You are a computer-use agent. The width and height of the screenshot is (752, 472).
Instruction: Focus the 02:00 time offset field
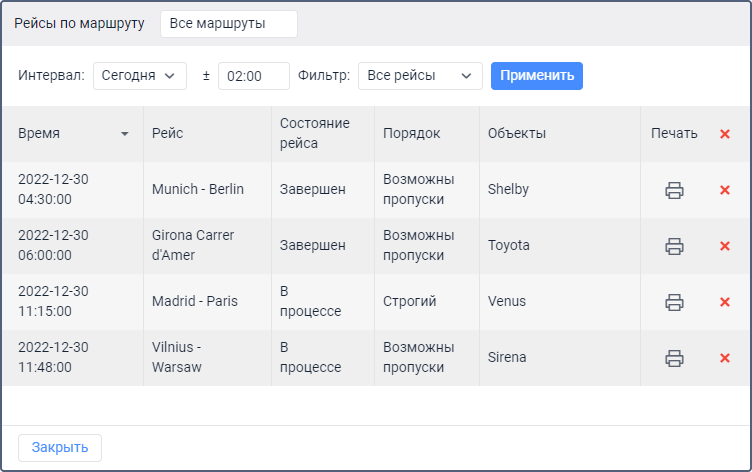click(x=253, y=76)
